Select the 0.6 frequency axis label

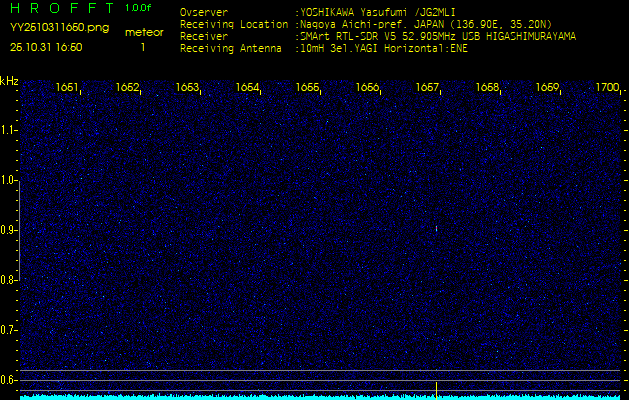coord(9,379)
